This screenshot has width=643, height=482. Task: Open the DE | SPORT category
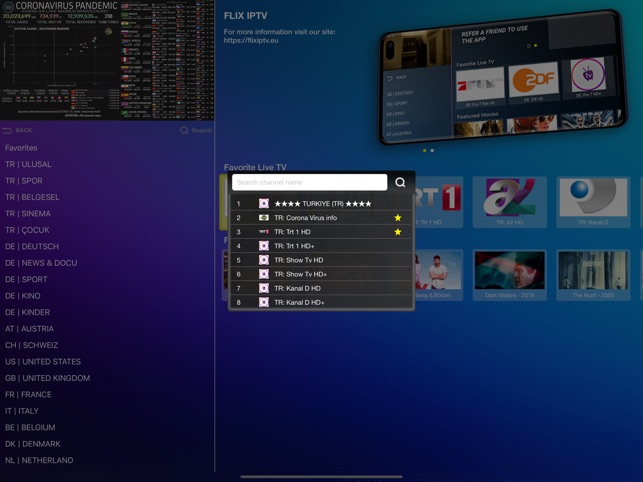point(26,279)
